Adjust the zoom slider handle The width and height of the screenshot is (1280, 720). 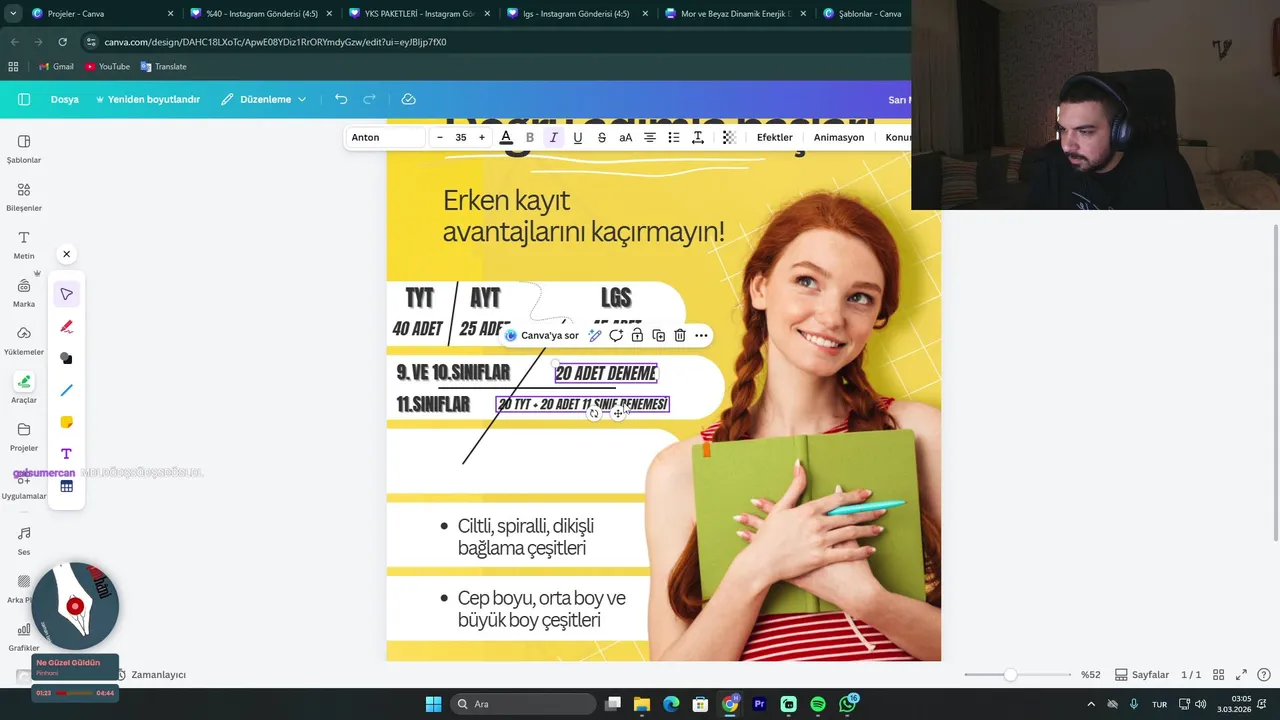point(1010,675)
